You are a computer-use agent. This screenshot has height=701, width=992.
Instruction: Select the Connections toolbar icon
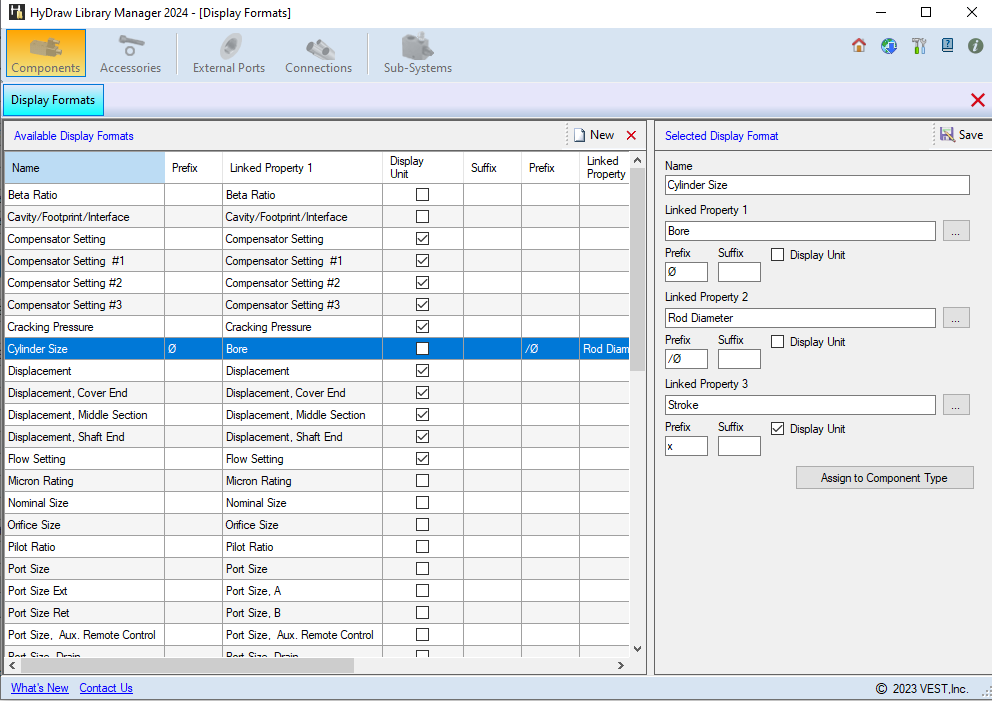tap(318, 52)
